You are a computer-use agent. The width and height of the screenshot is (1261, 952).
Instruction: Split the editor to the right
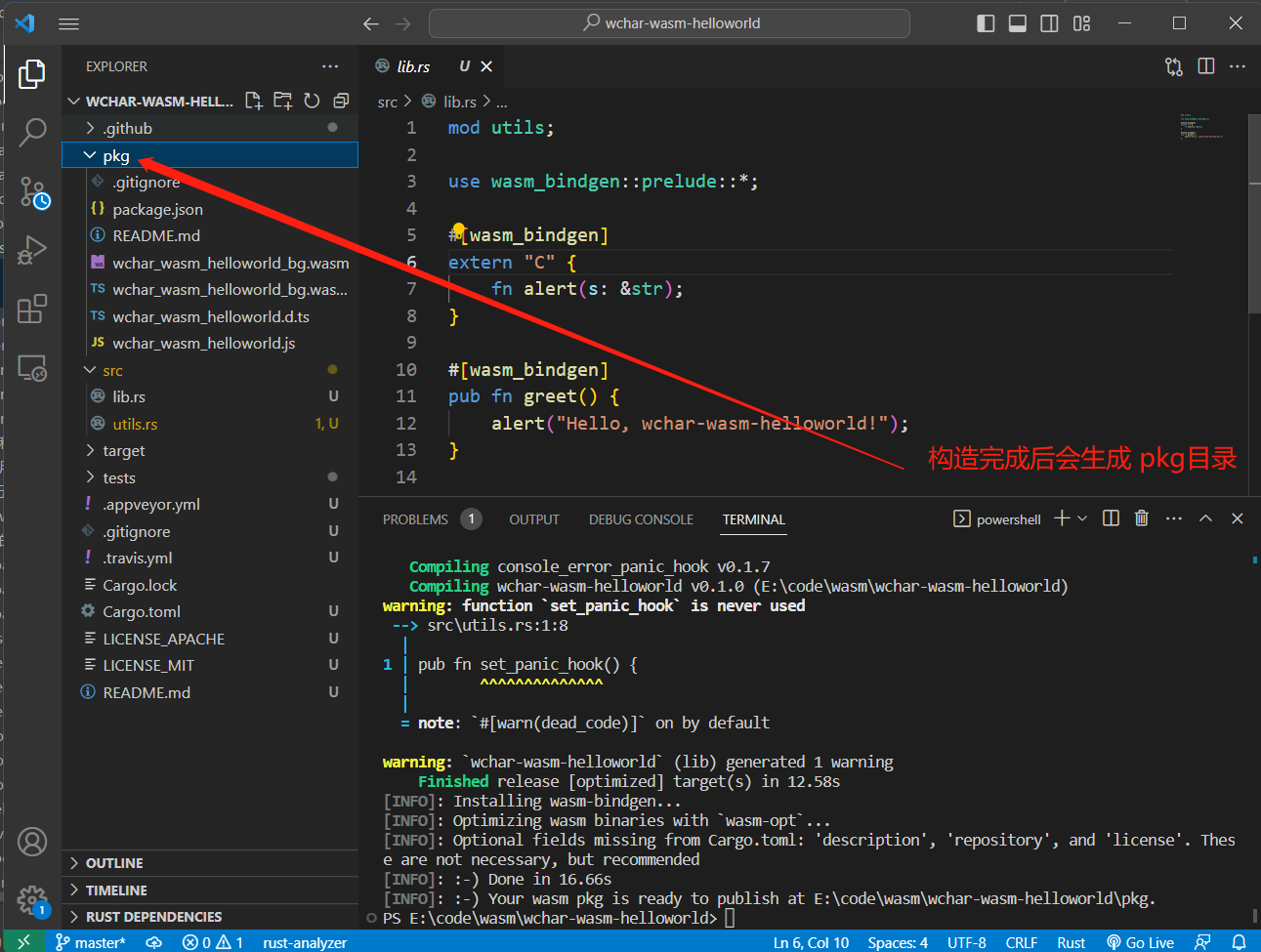1206,66
